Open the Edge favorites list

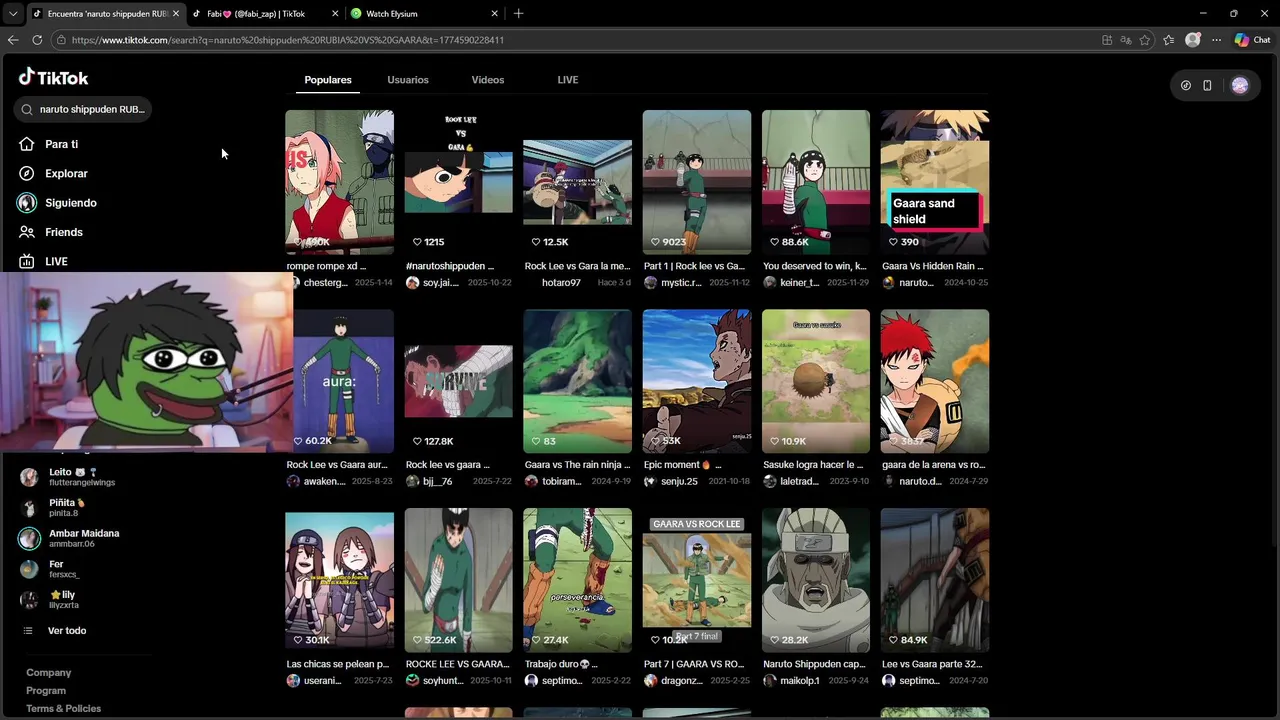click(1168, 40)
